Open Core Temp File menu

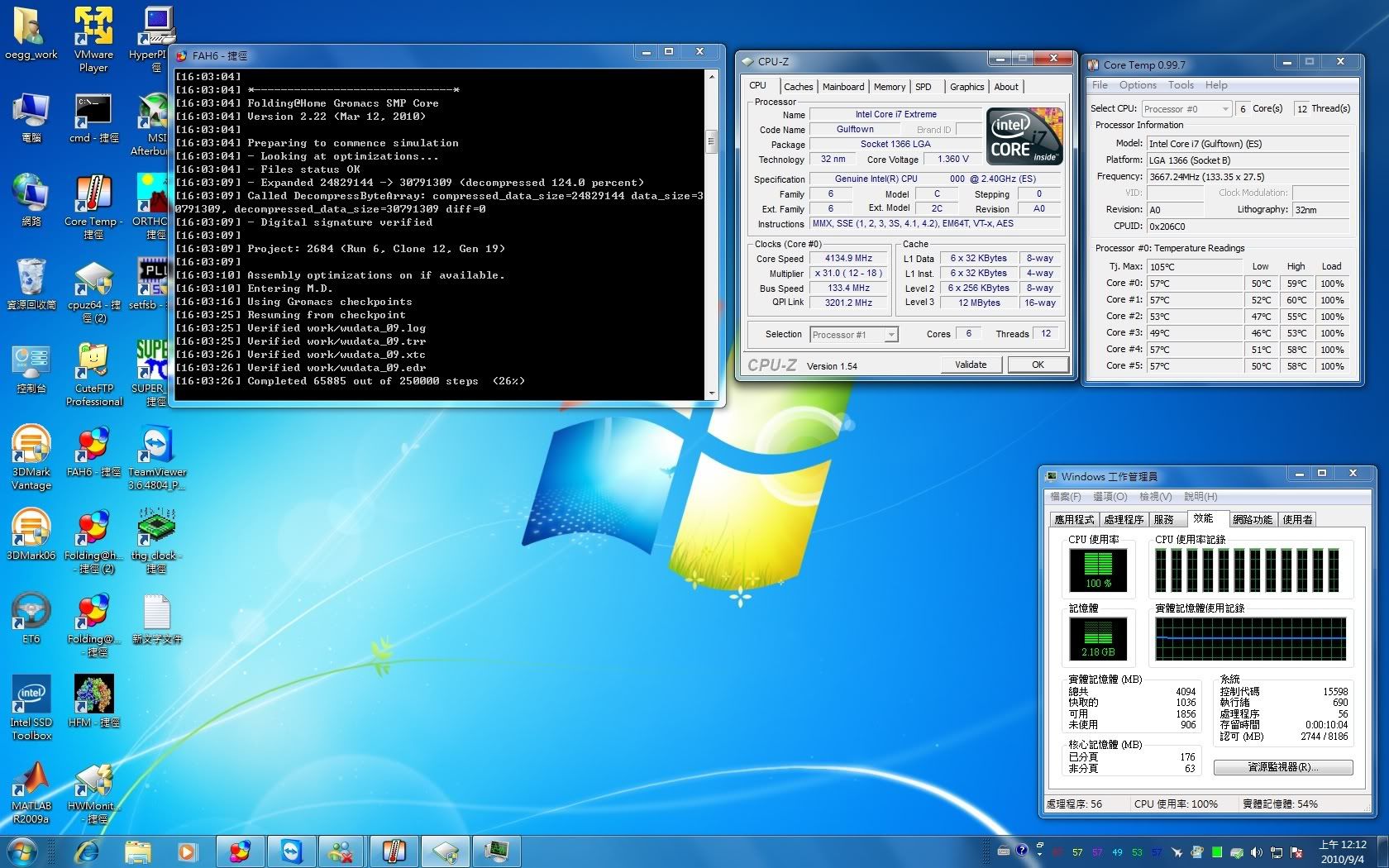tap(1100, 85)
